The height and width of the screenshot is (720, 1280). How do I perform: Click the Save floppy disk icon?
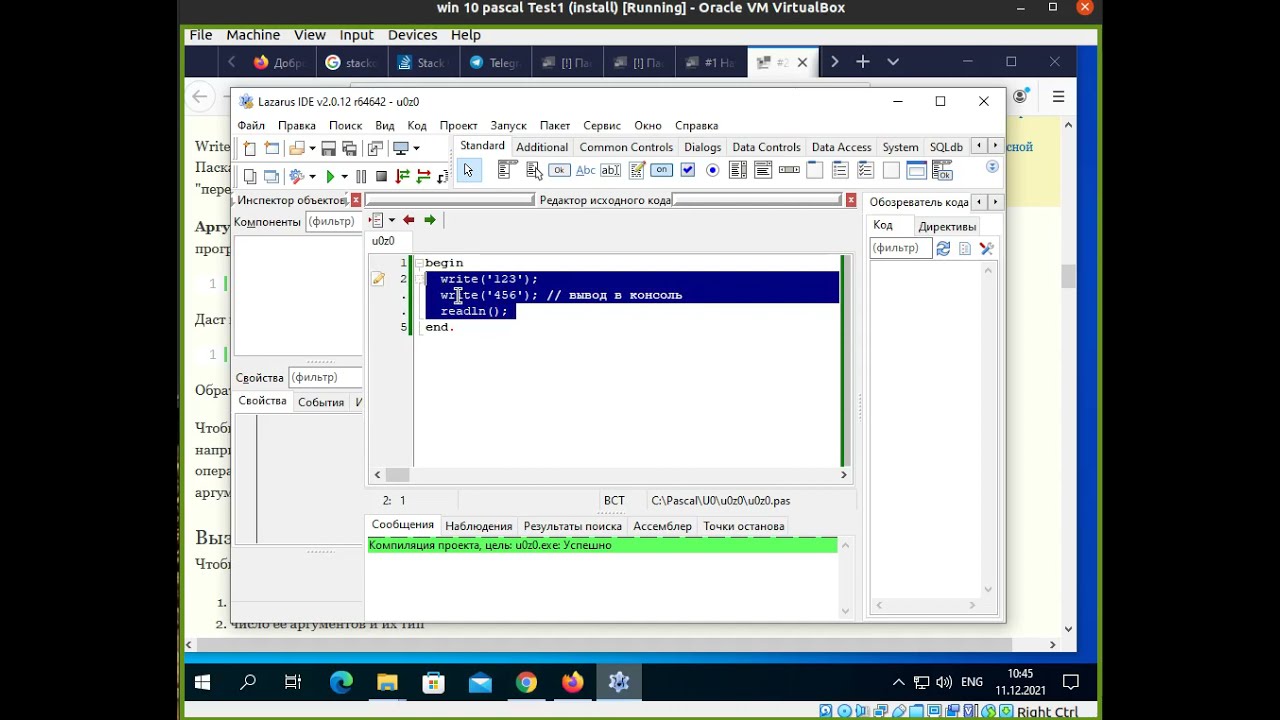pyautogui.click(x=328, y=148)
